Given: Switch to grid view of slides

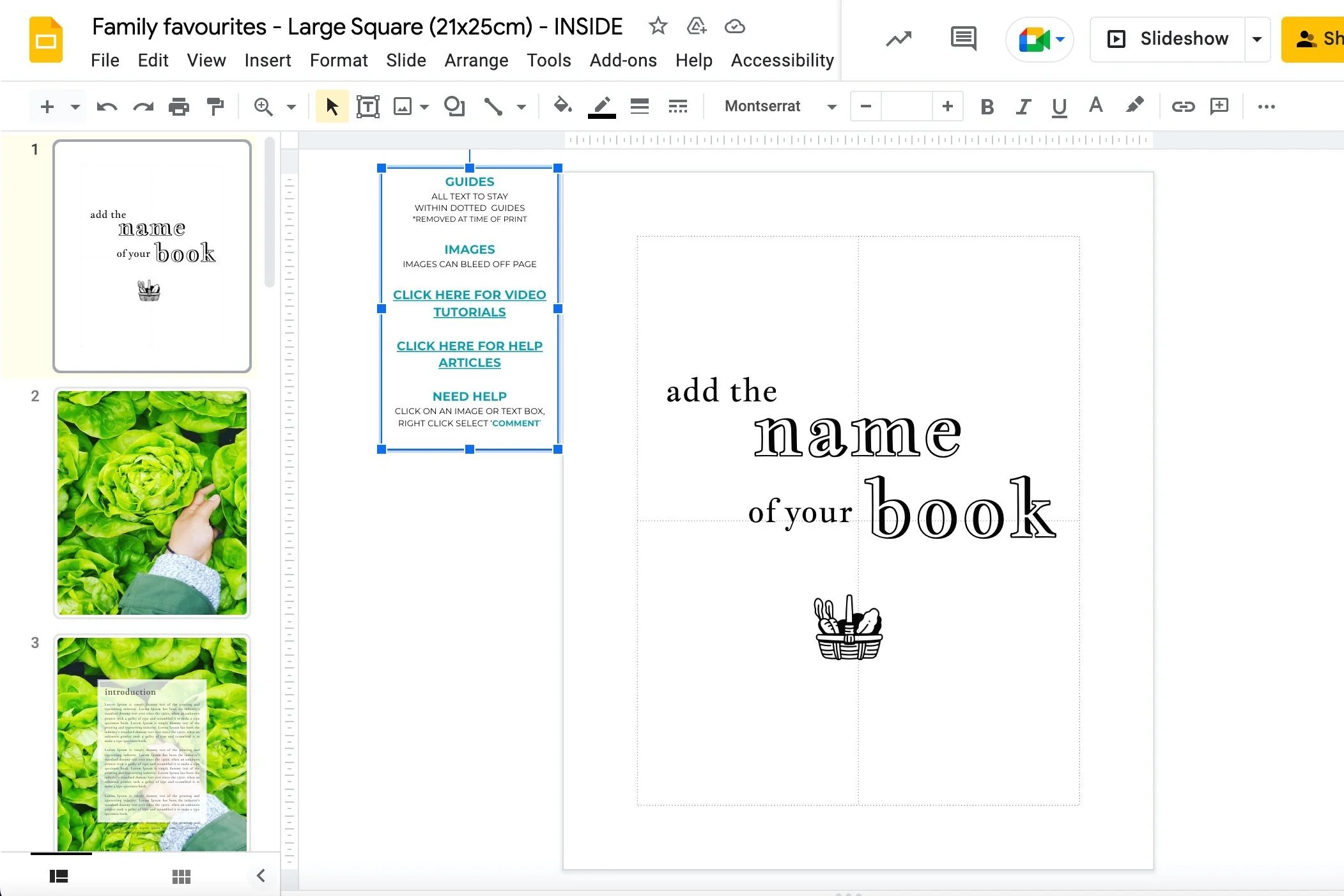Looking at the screenshot, I should (182, 876).
